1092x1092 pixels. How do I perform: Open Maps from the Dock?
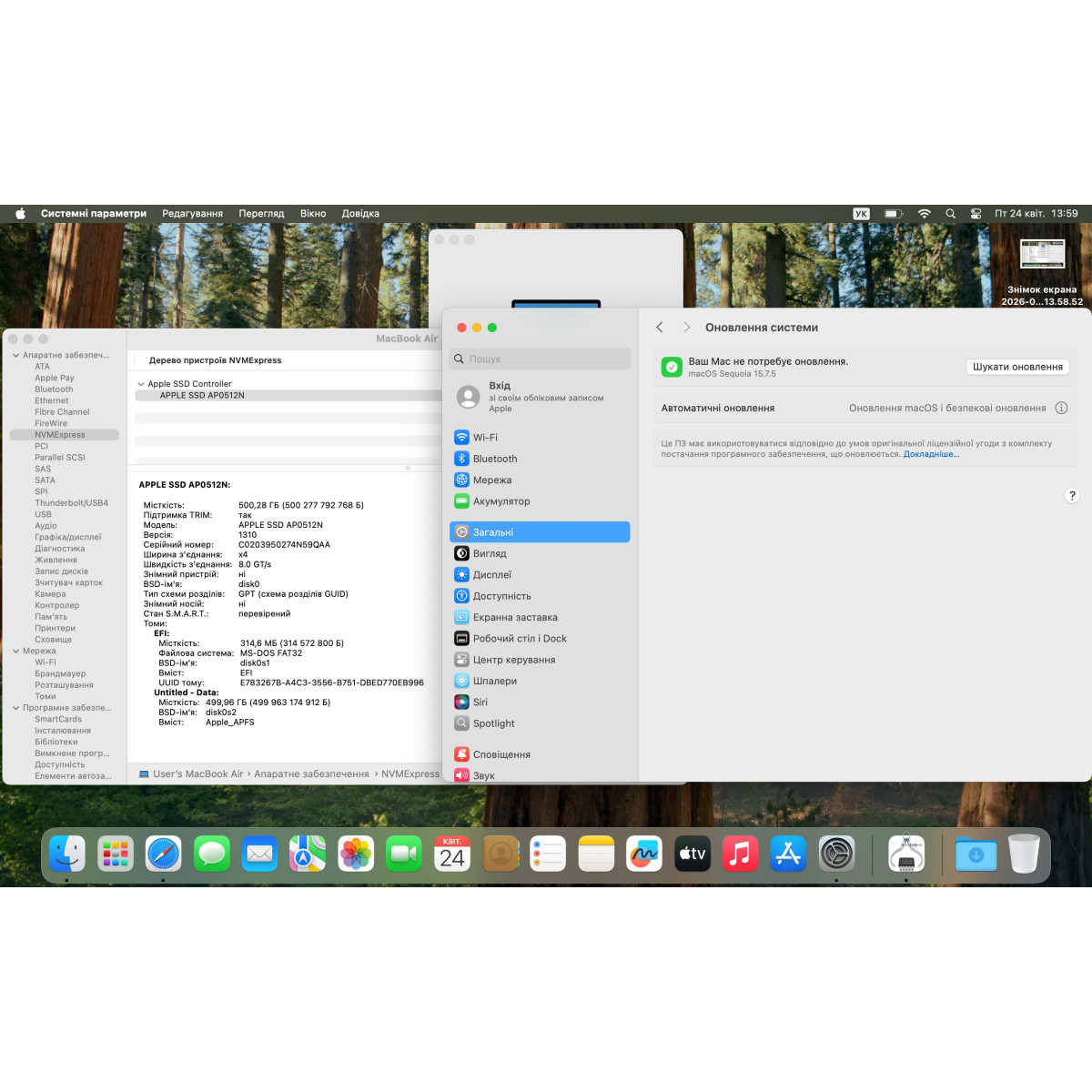308,854
